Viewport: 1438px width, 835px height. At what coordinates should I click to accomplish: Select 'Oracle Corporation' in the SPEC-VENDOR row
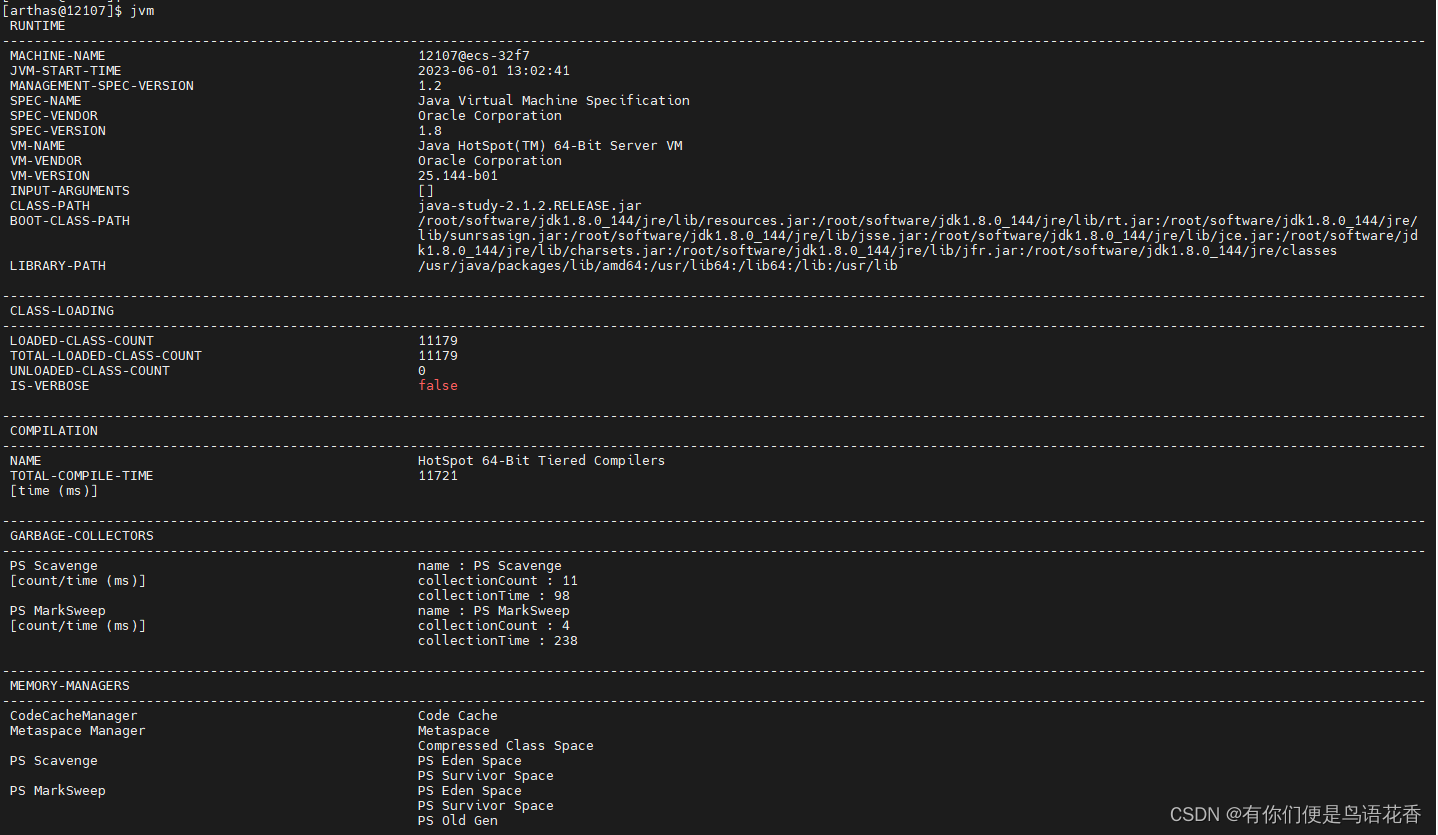point(490,116)
